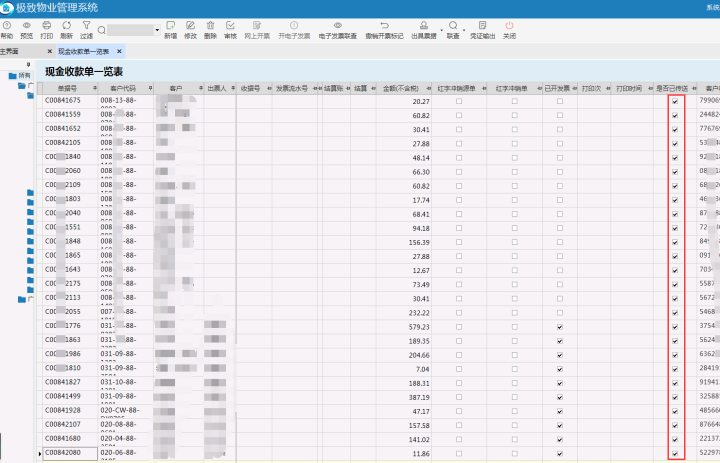The image size is (720, 463).
Task: Tick 红字冲销源单 checkbox for row C00842105
Action: click(459, 144)
